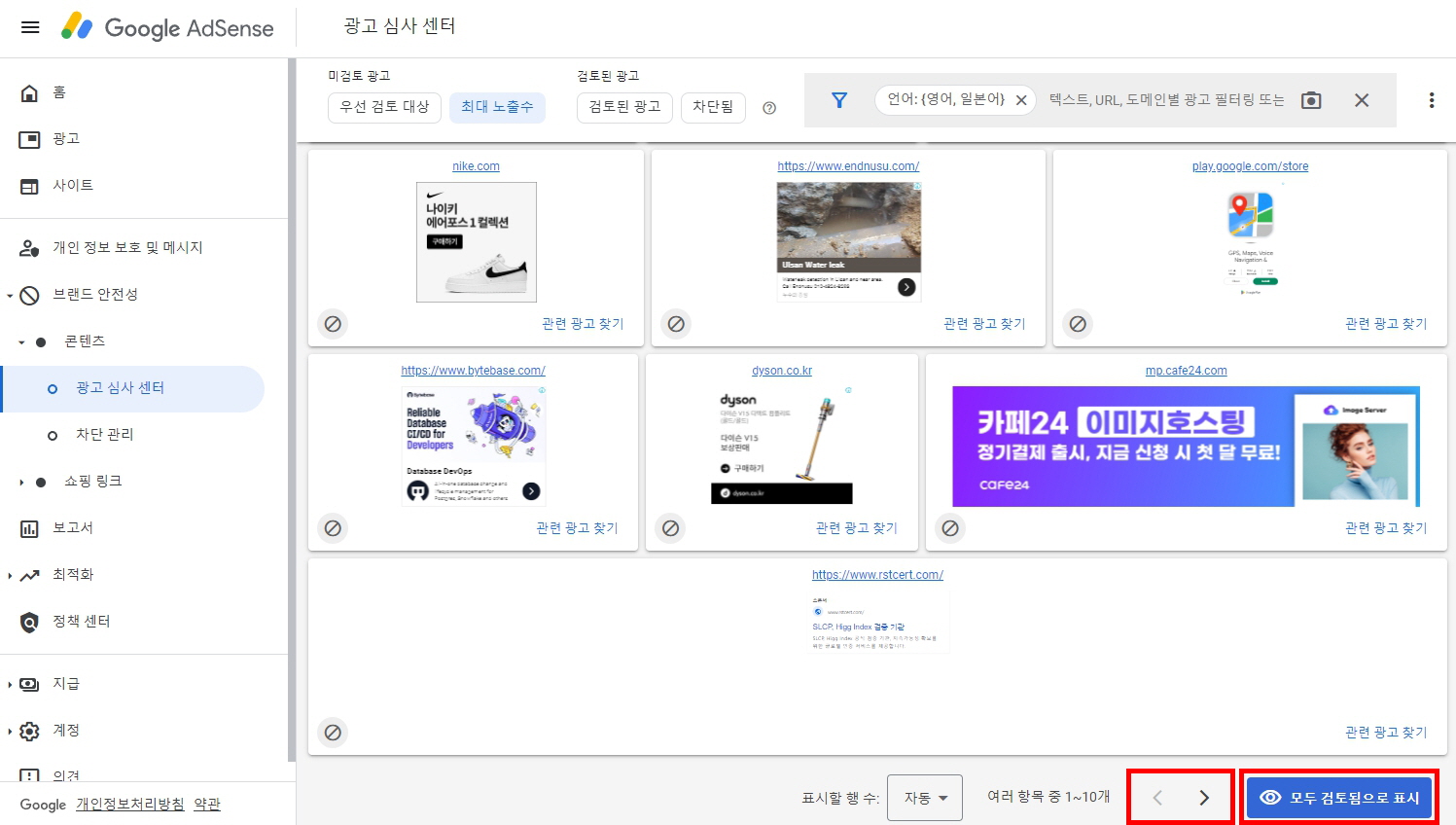
Task: Select the 검토된 광고 chip
Action: tap(625, 107)
